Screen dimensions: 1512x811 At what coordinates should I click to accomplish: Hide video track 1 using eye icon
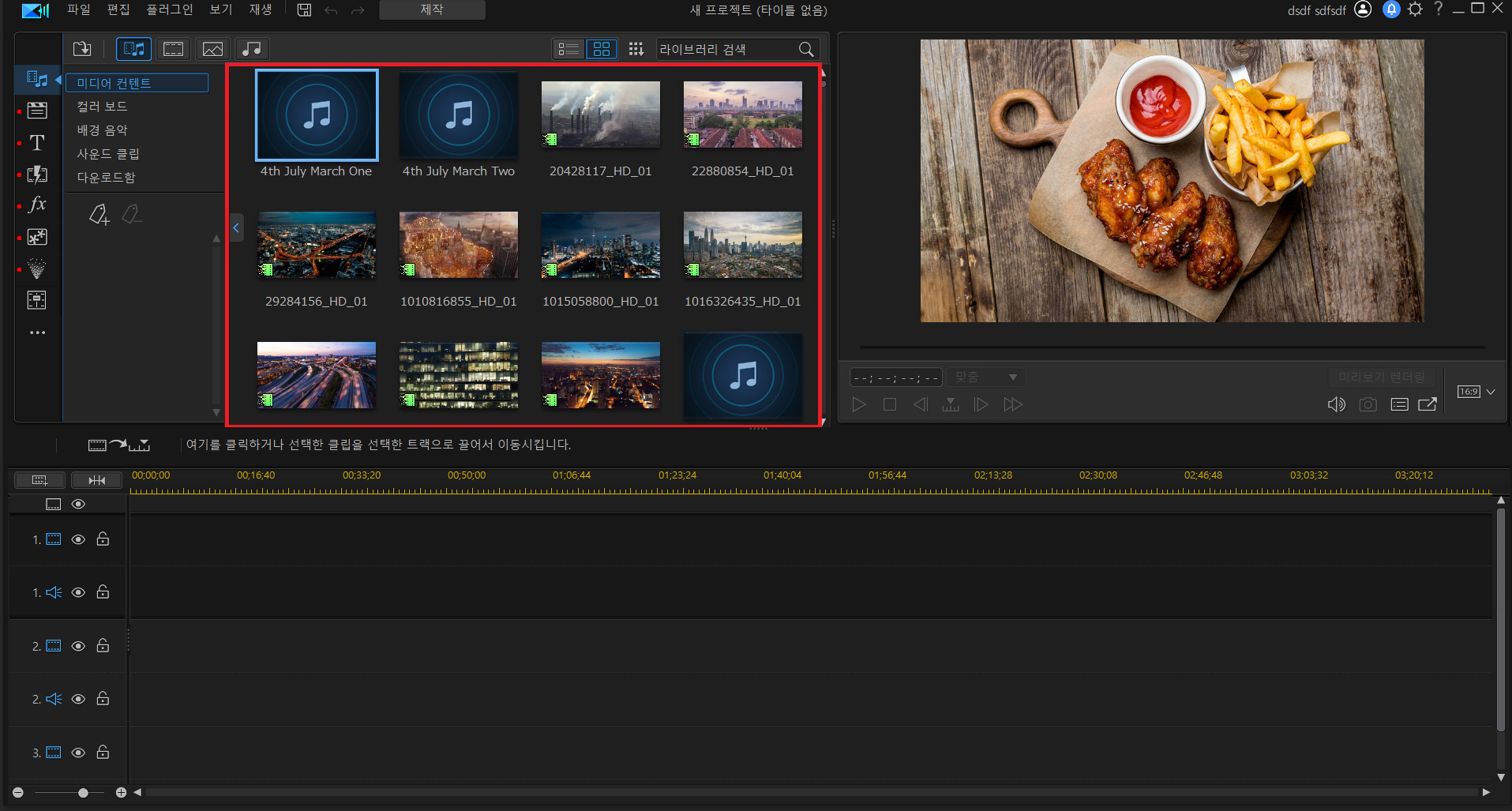click(78, 539)
